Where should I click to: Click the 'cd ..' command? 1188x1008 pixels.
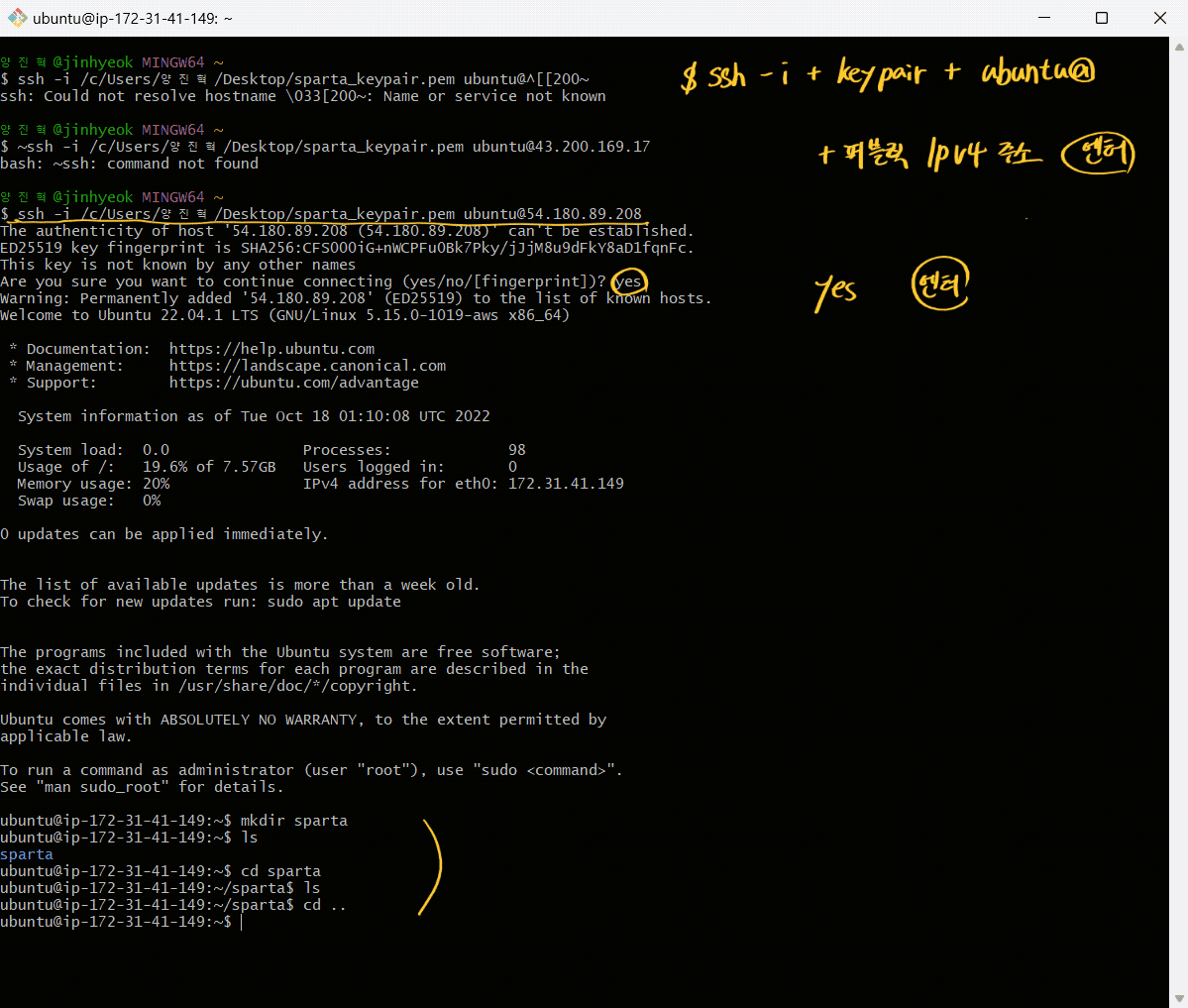324,905
